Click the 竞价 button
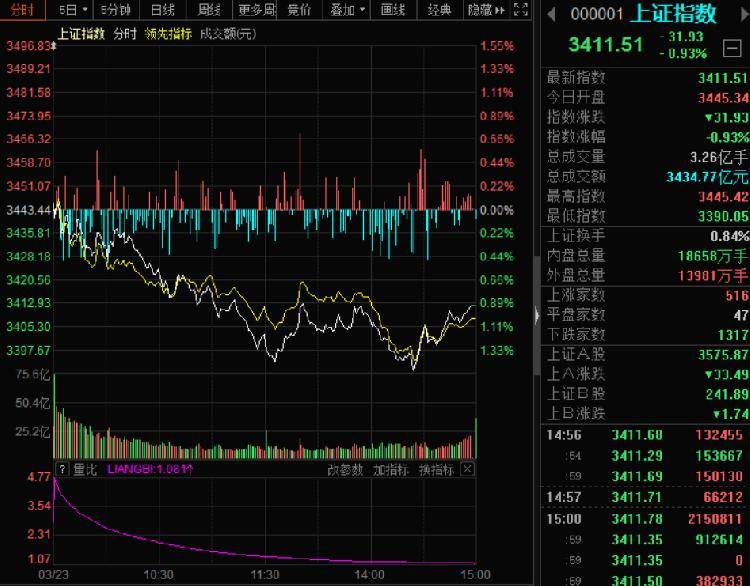The width and height of the screenshot is (750, 586). coord(299,10)
